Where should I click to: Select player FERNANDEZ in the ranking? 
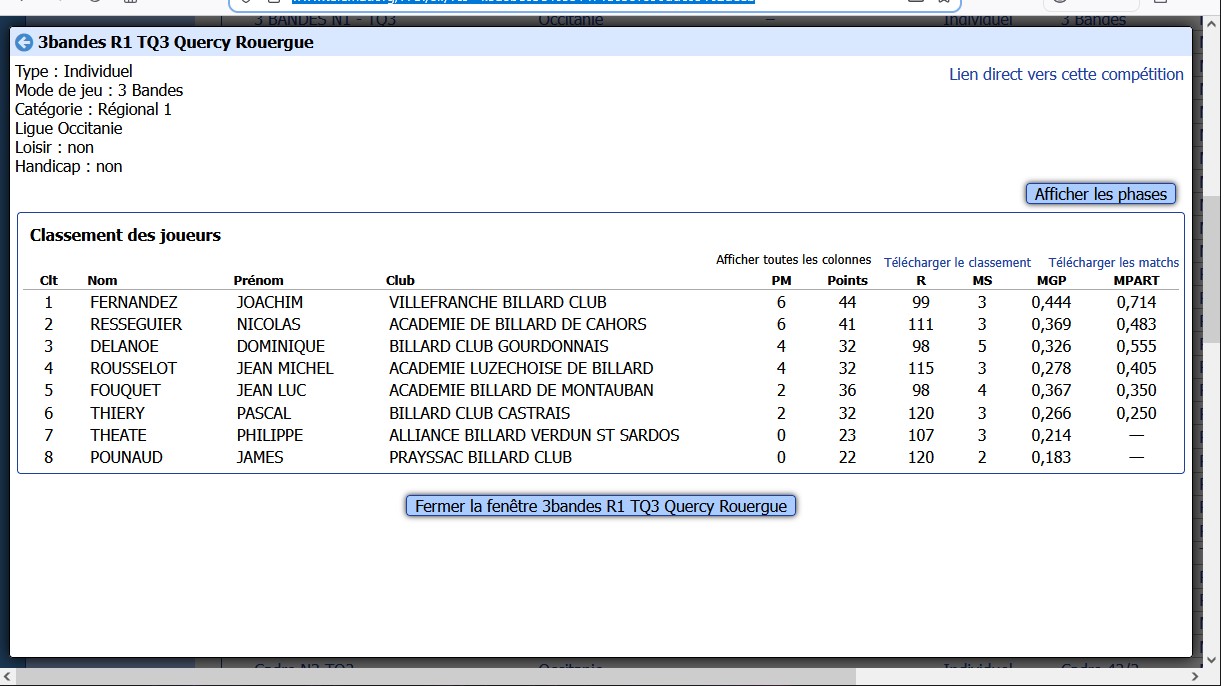pos(133,302)
